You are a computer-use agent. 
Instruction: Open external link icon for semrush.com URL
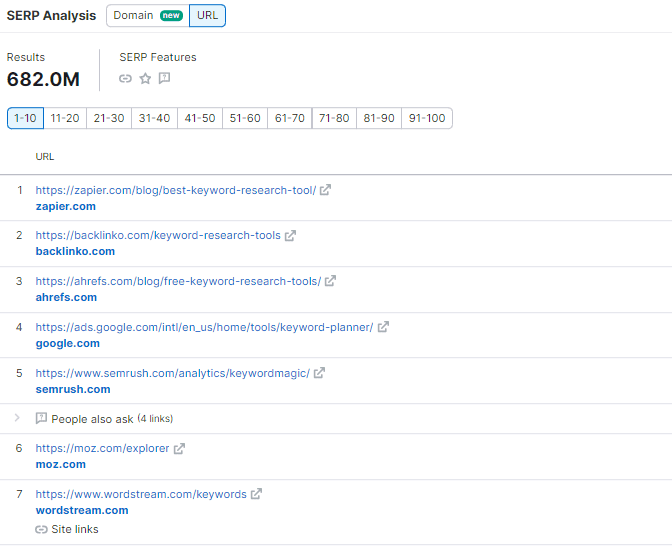point(319,373)
